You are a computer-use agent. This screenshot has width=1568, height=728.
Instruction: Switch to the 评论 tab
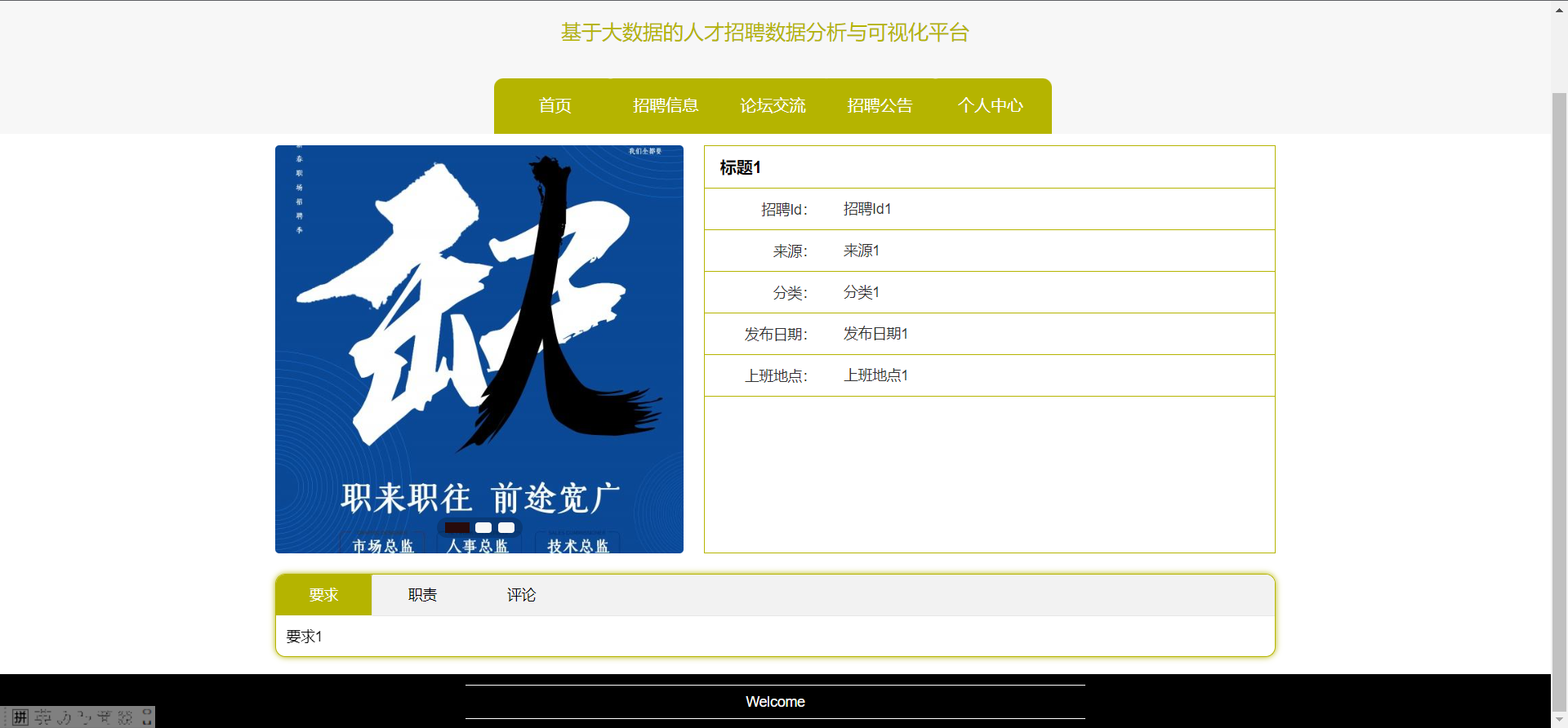point(521,595)
